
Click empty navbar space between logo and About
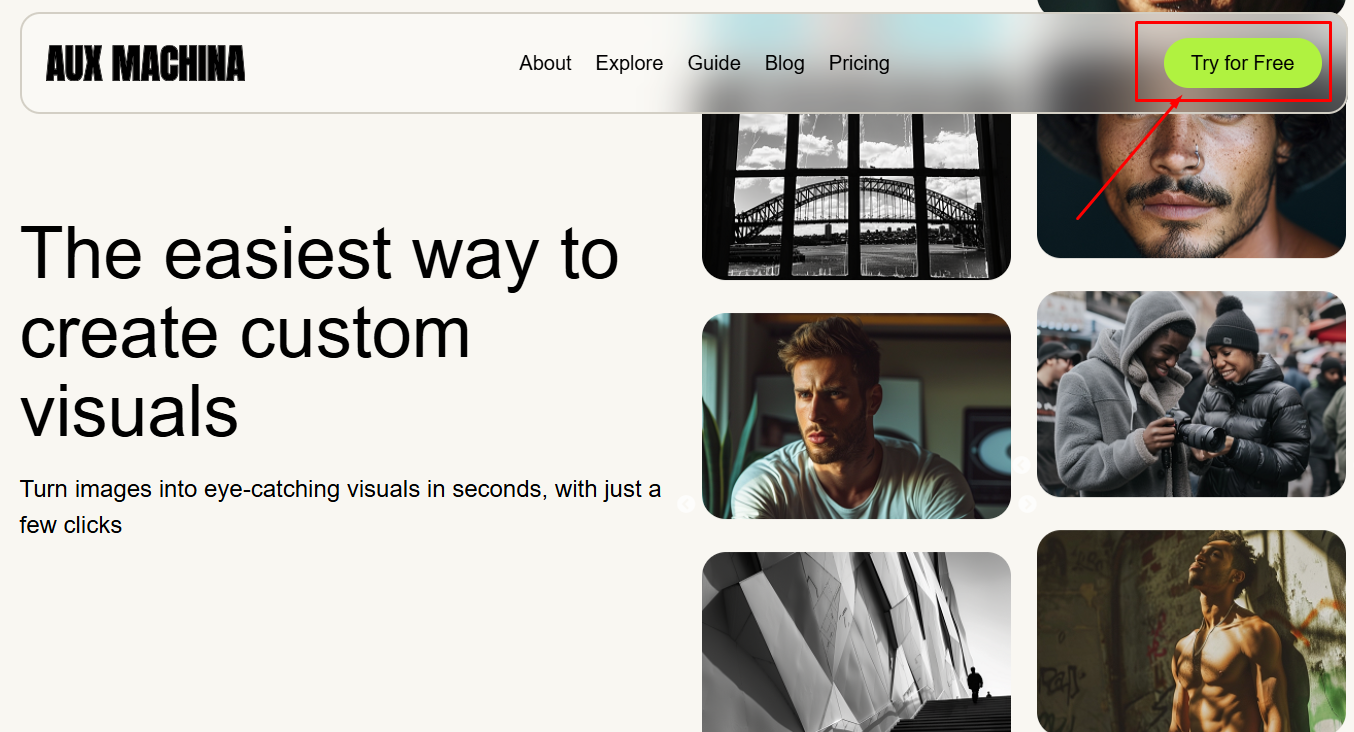(x=380, y=63)
